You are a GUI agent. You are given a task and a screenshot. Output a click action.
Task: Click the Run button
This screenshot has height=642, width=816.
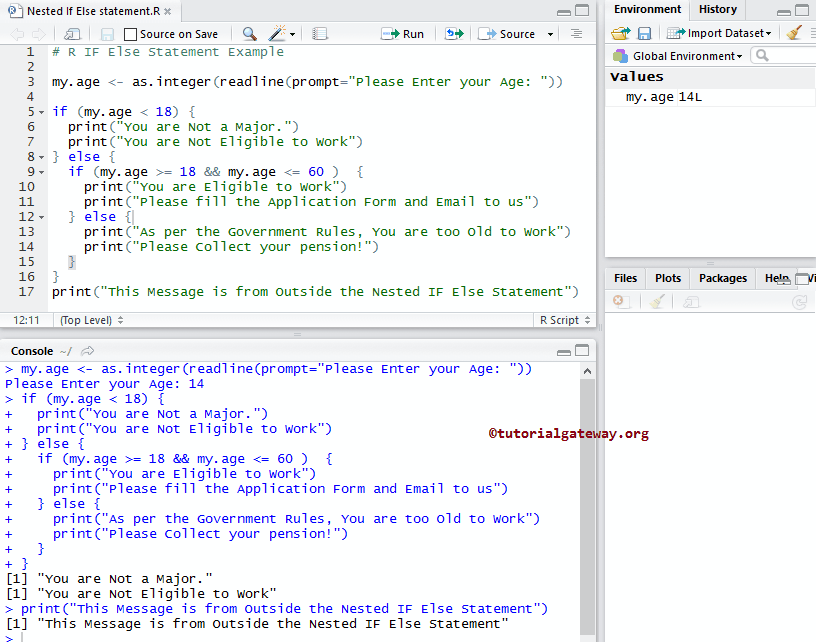click(403, 33)
